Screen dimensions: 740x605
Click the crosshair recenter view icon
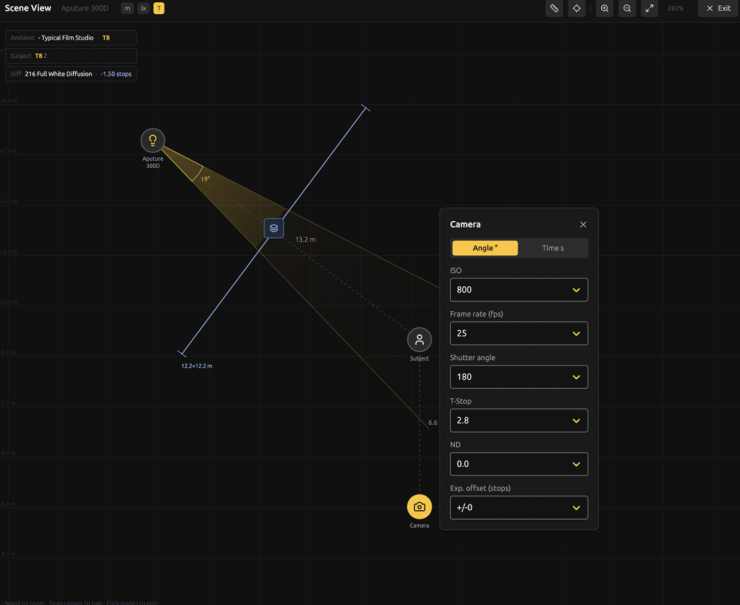(x=577, y=8)
